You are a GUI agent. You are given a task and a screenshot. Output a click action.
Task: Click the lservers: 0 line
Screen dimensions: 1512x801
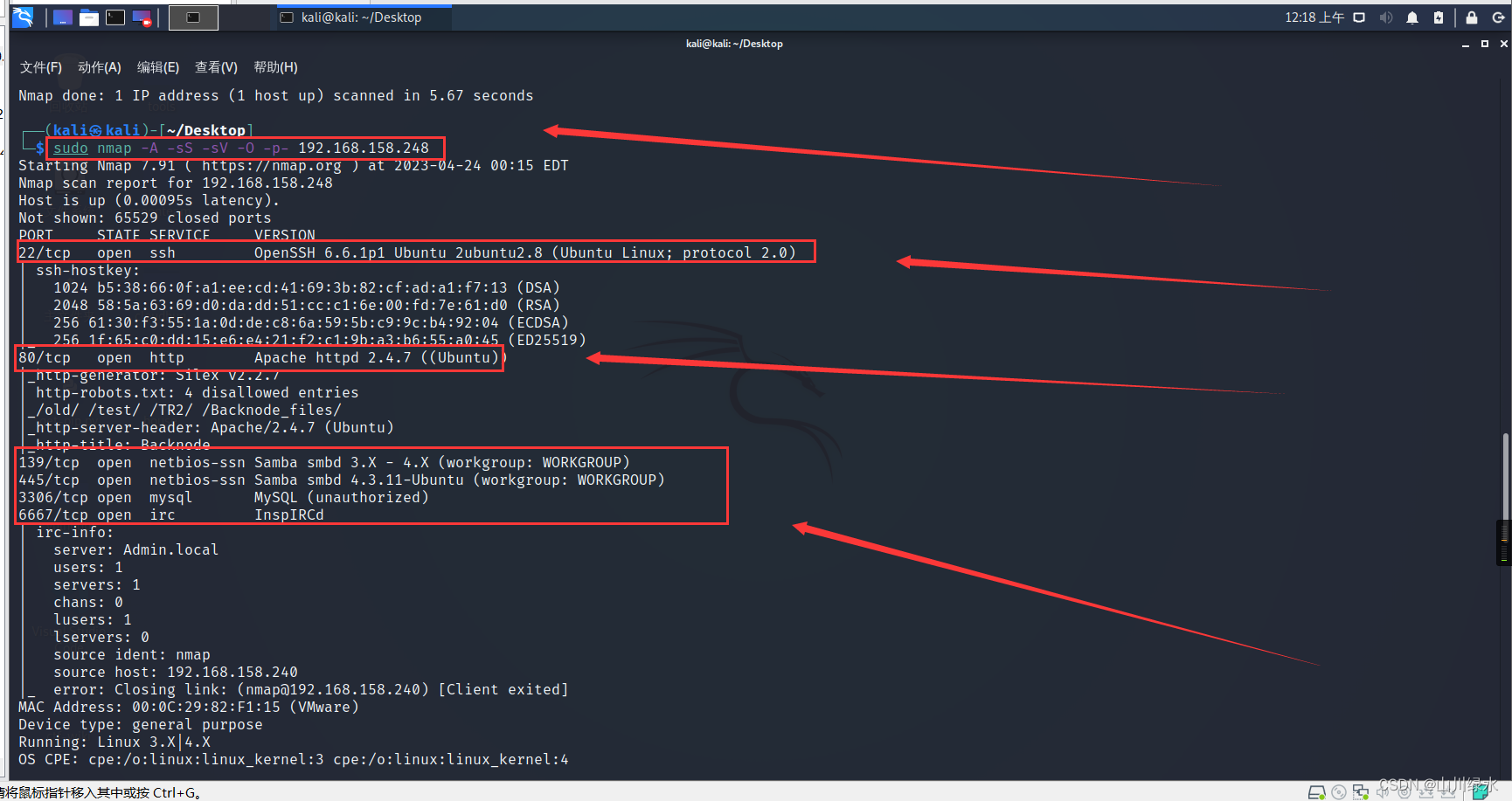tap(101, 637)
